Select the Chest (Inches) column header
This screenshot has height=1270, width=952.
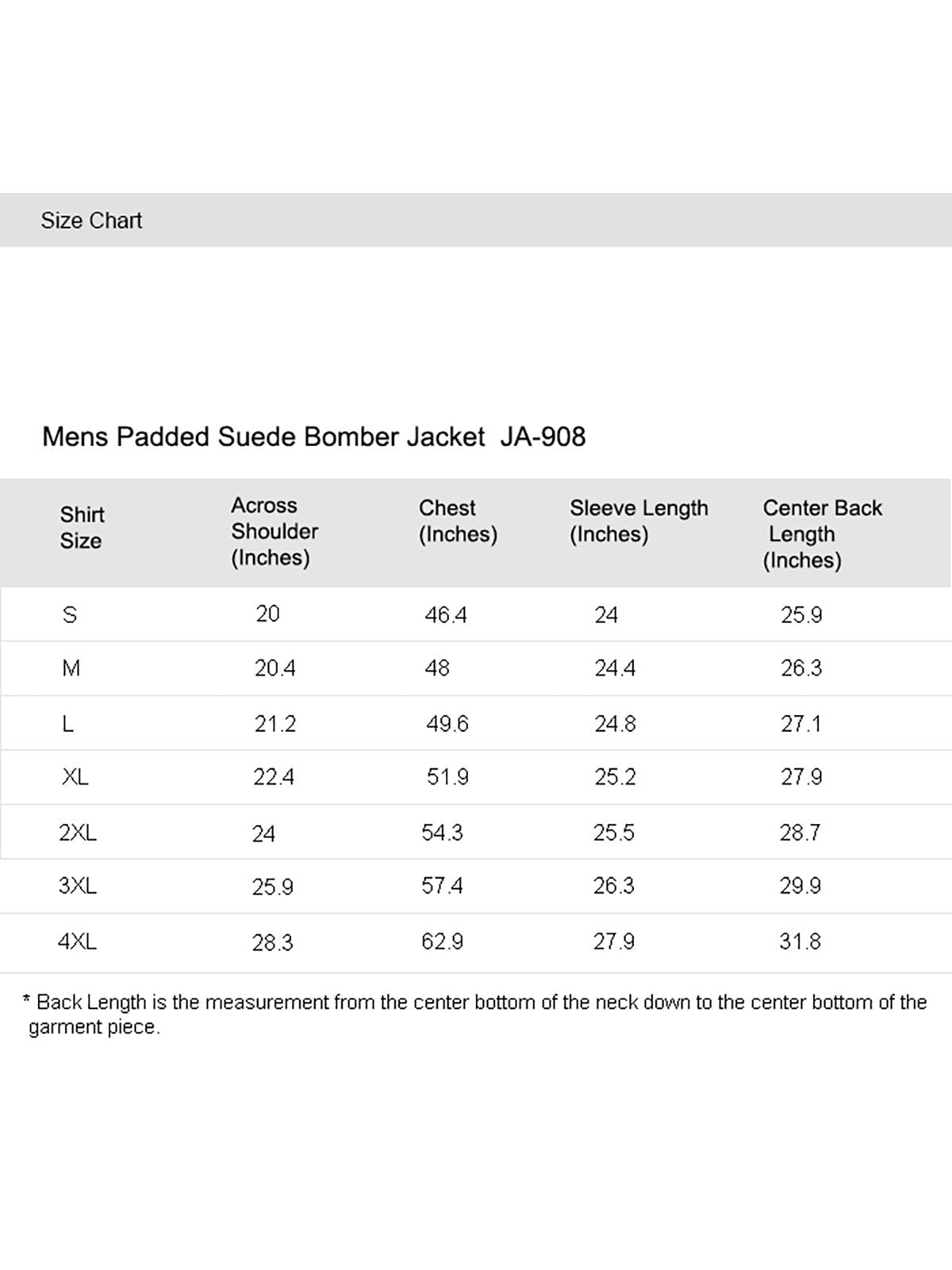[458, 521]
